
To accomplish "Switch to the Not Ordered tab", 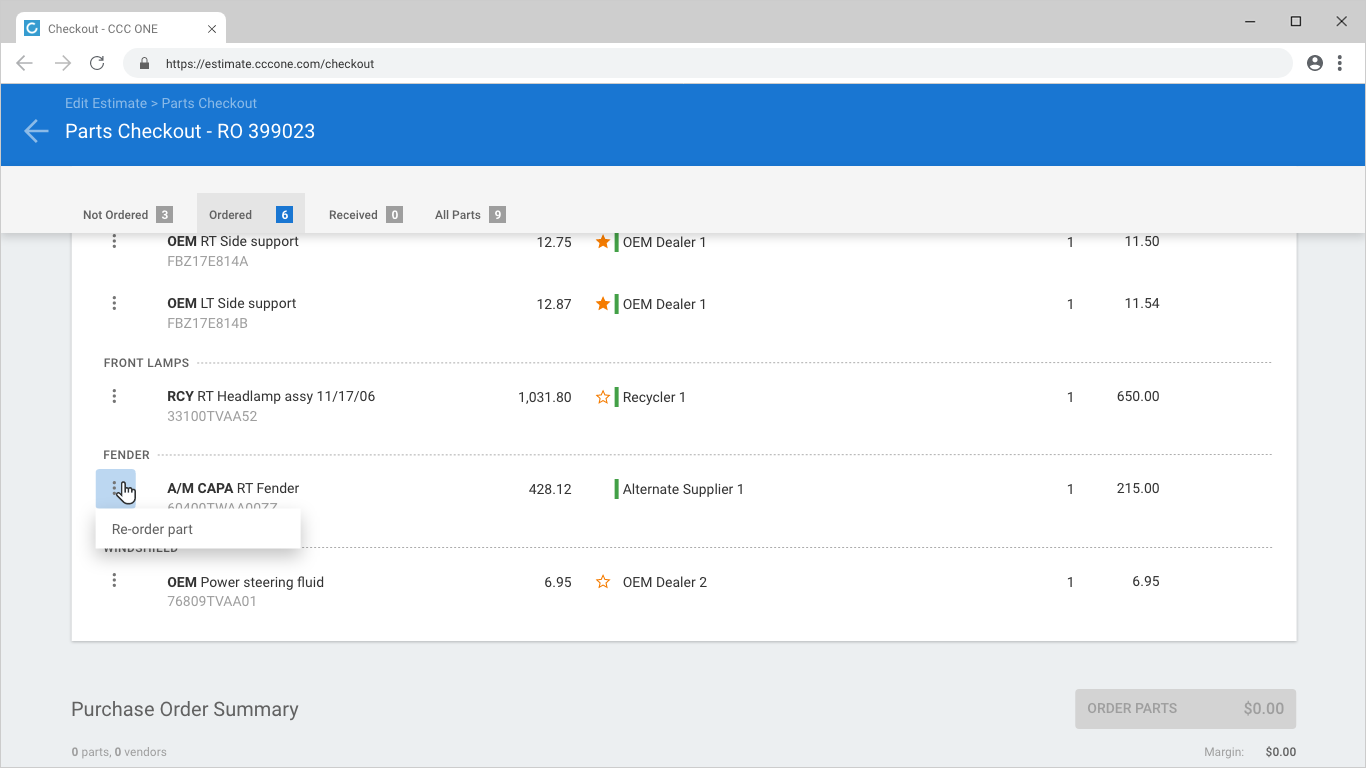I will [x=127, y=214].
